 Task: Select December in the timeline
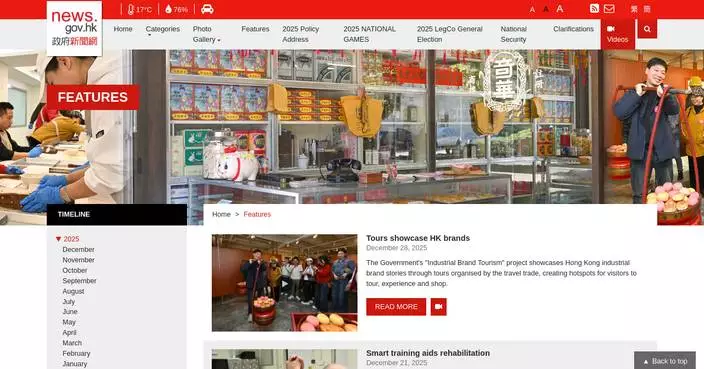click(78, 249)
